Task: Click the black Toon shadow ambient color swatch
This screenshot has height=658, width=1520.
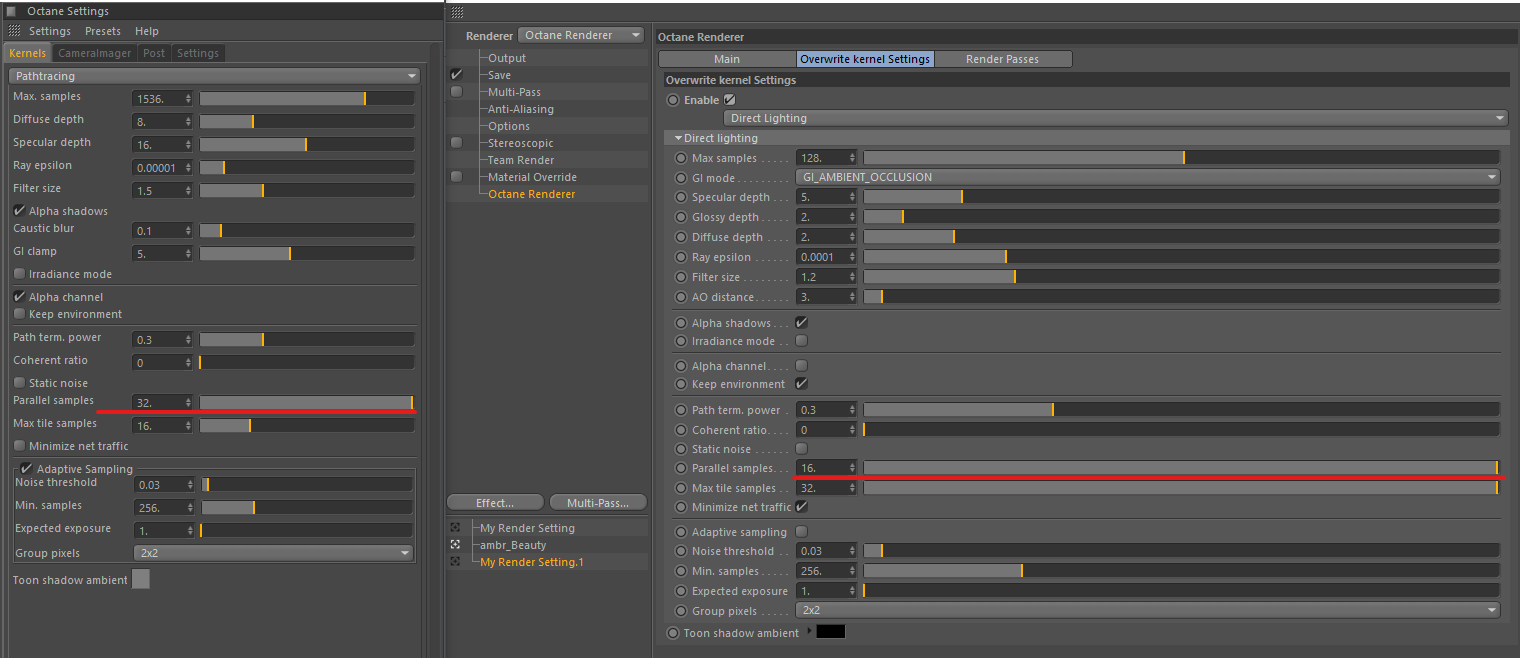Action: click(831, 632)
